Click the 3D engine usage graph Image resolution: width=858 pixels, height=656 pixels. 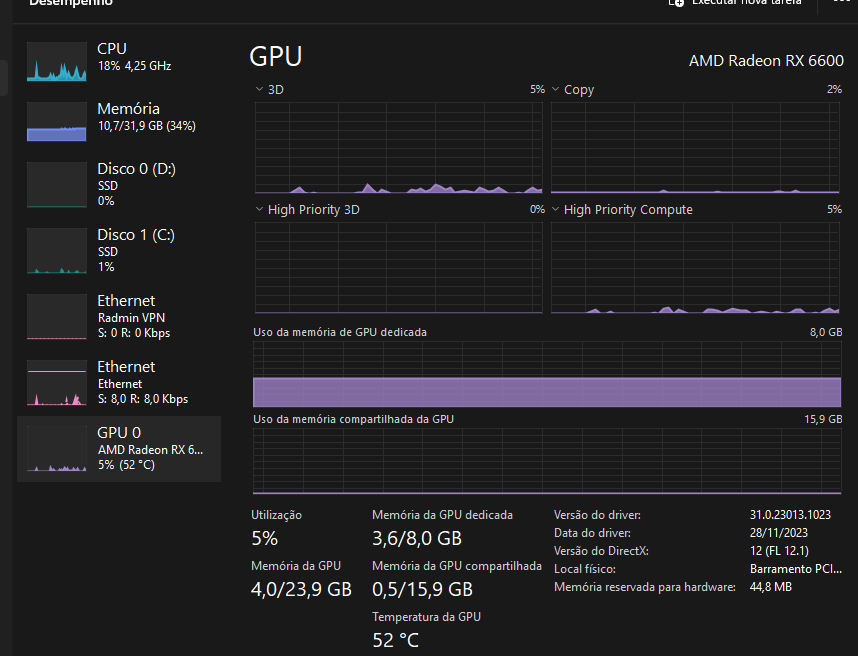[398, 148]
